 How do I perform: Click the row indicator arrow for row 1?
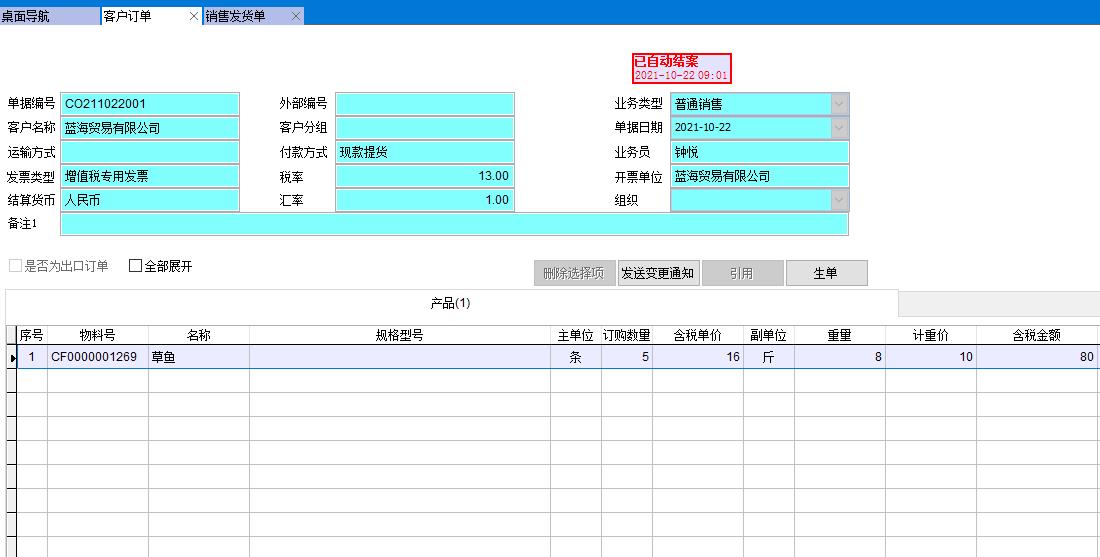12,357
